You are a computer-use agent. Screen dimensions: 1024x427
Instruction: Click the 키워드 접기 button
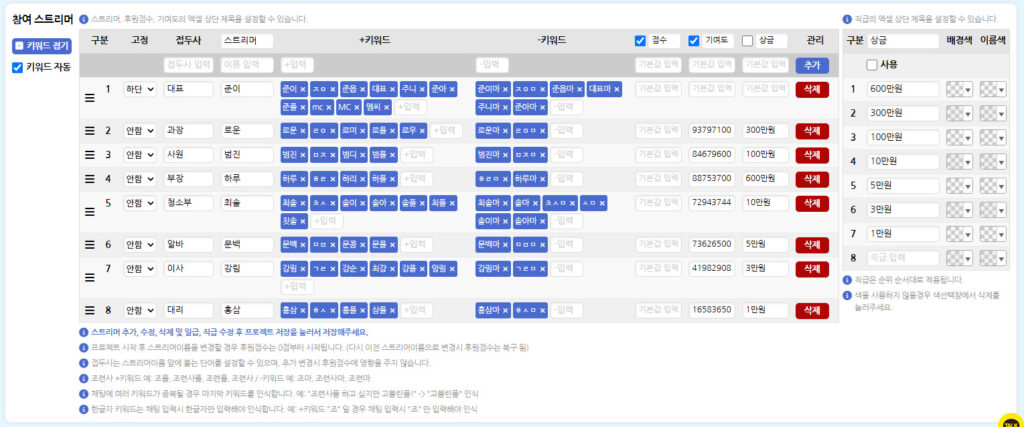point(42,46)
